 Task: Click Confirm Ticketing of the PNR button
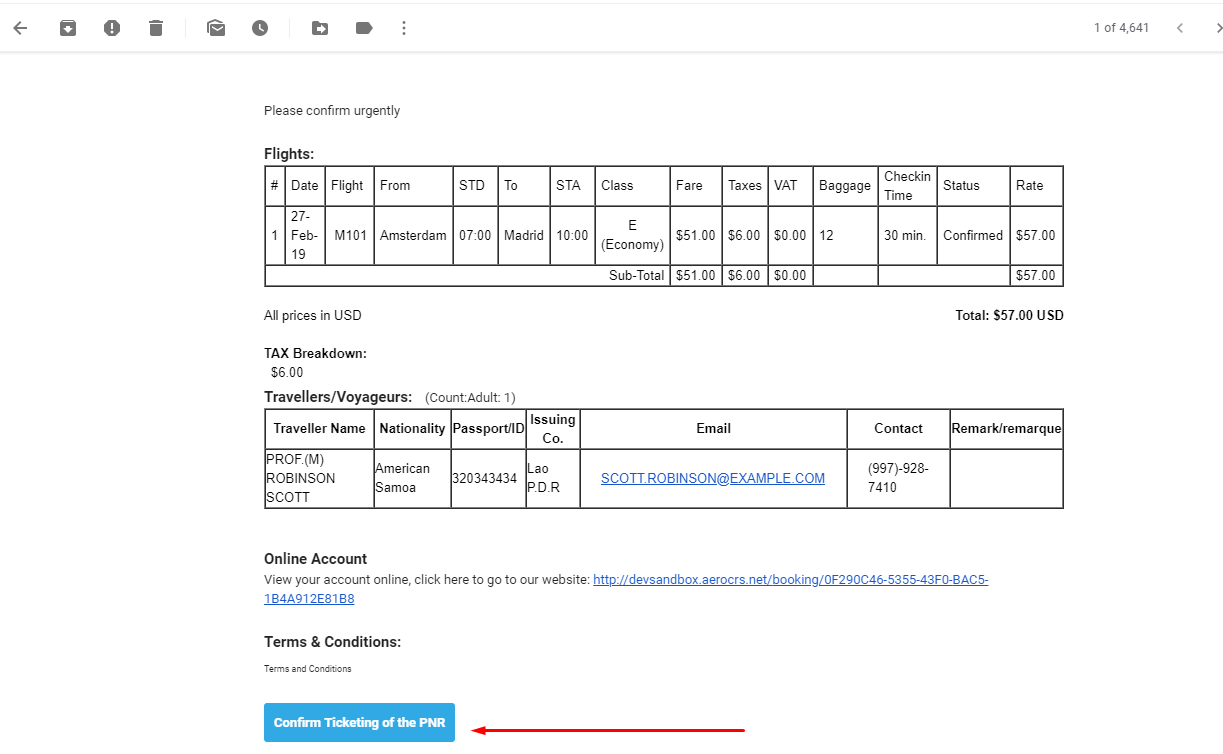tap(359, 722)
